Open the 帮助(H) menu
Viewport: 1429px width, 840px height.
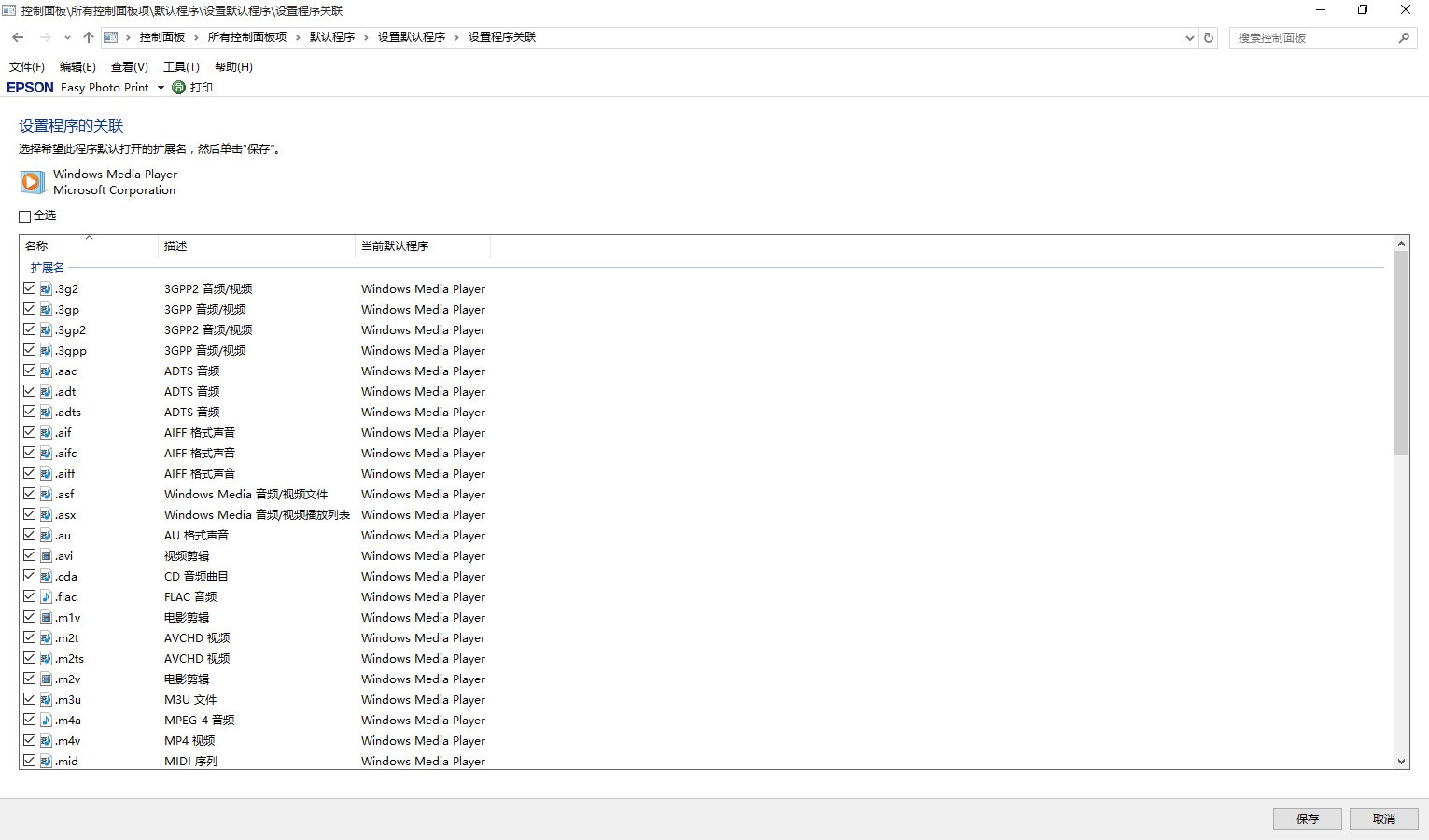click(233, 66)
